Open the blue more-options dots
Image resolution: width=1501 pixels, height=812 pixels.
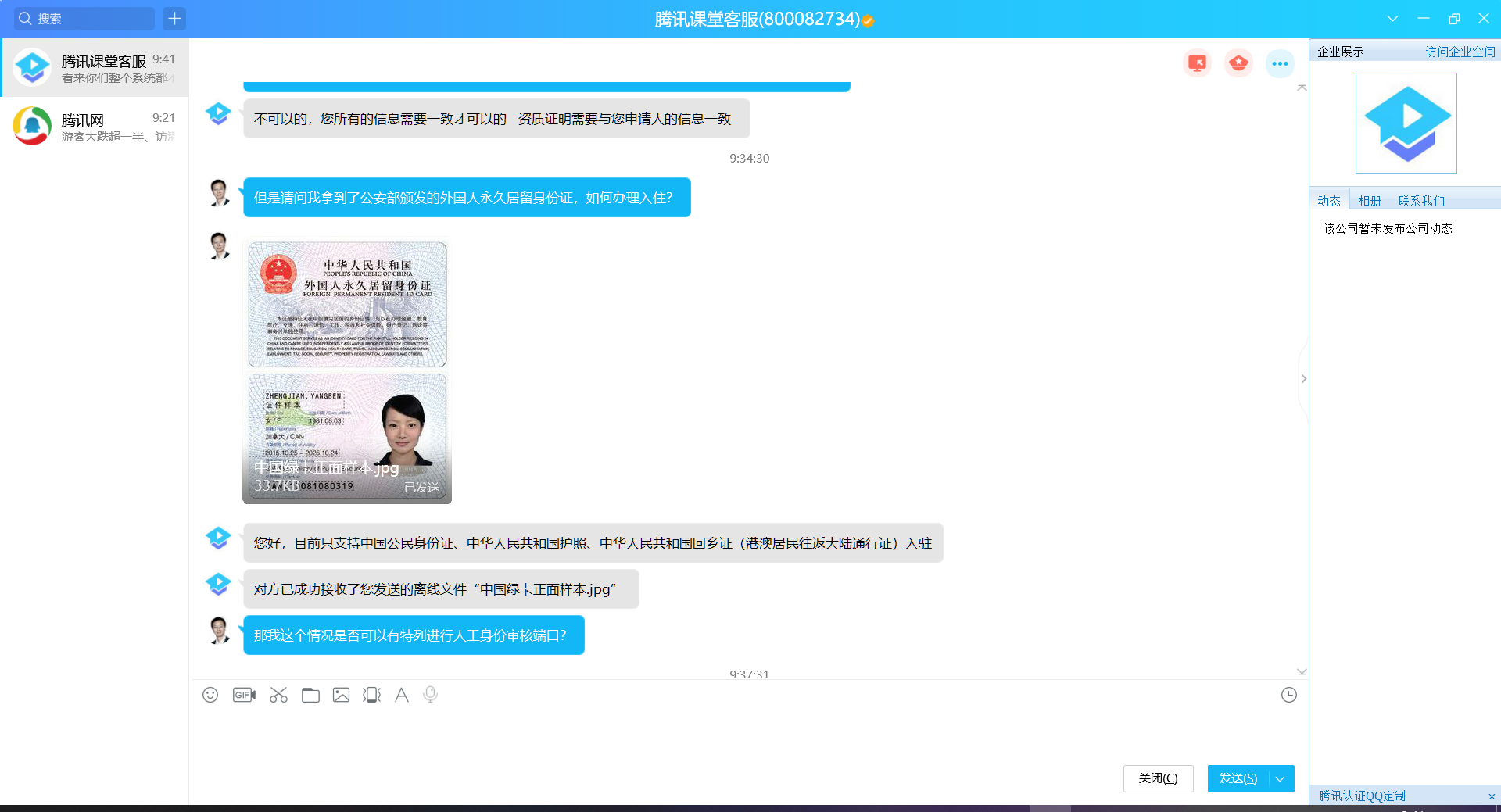pos(1280,63)
